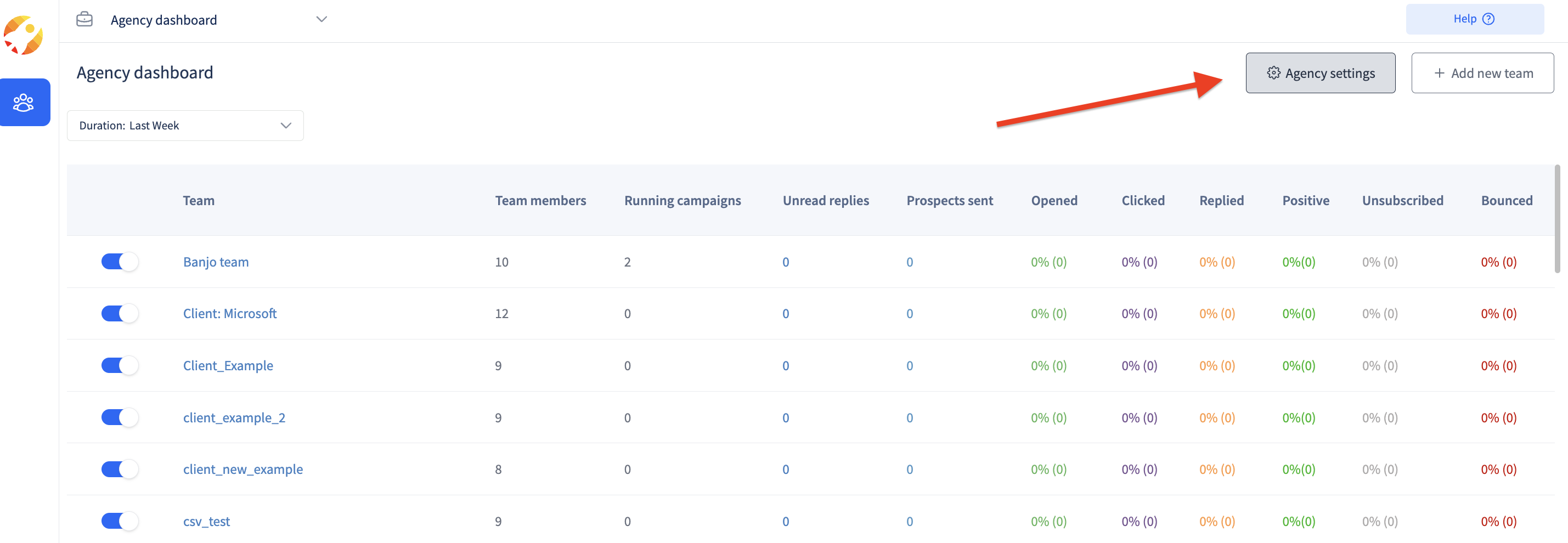The height and width of the screenshot is (543, 1568).
Task: Open the Client_Example team link
Action: 228,365
